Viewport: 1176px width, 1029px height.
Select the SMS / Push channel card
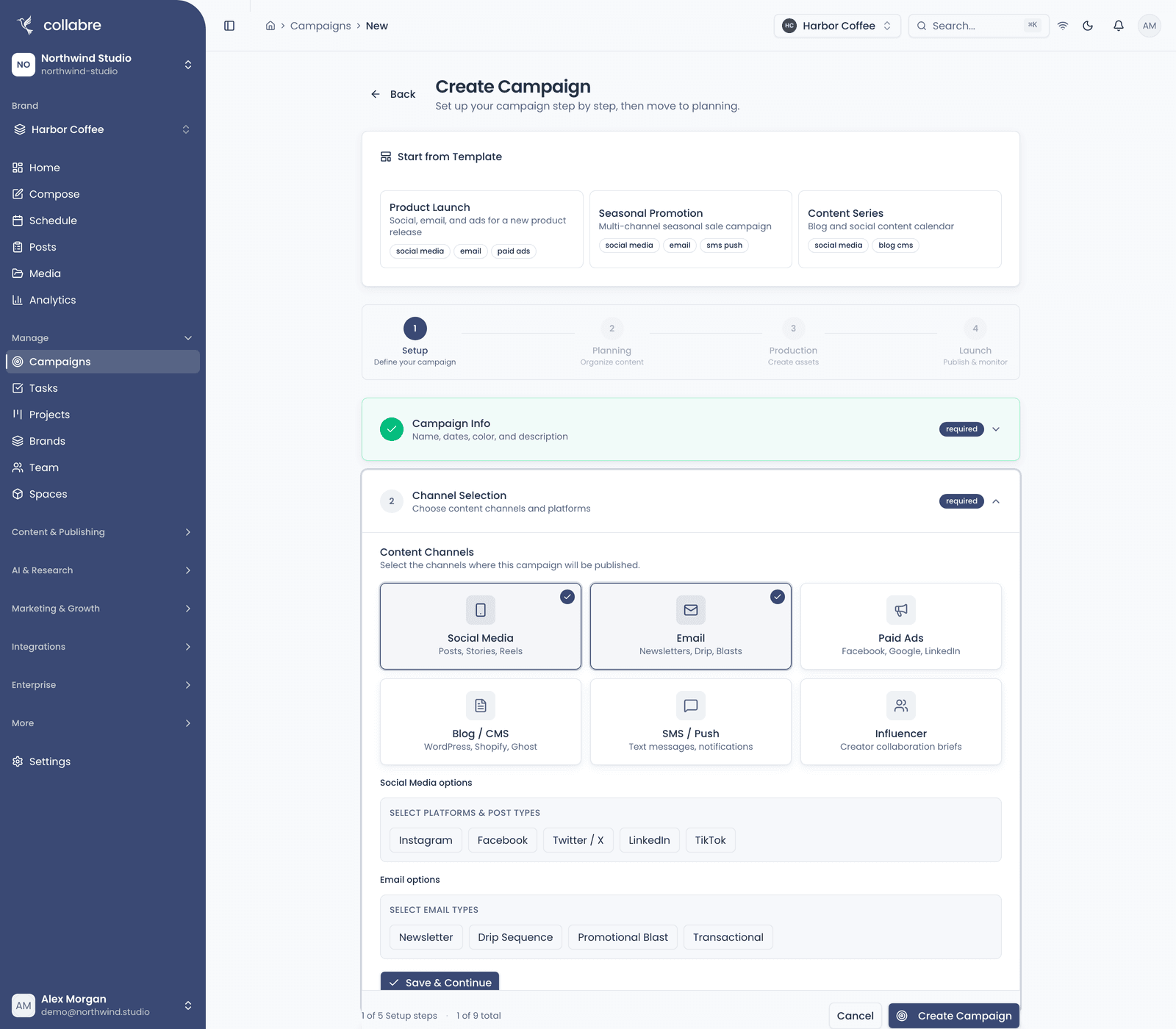pyautogui.click(x=691, y=722)
